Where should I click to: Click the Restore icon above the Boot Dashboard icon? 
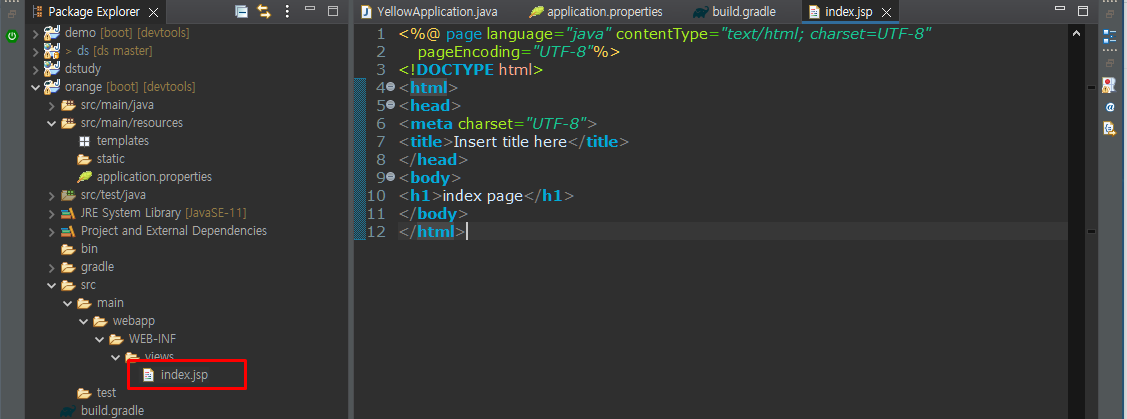(12, 13)
